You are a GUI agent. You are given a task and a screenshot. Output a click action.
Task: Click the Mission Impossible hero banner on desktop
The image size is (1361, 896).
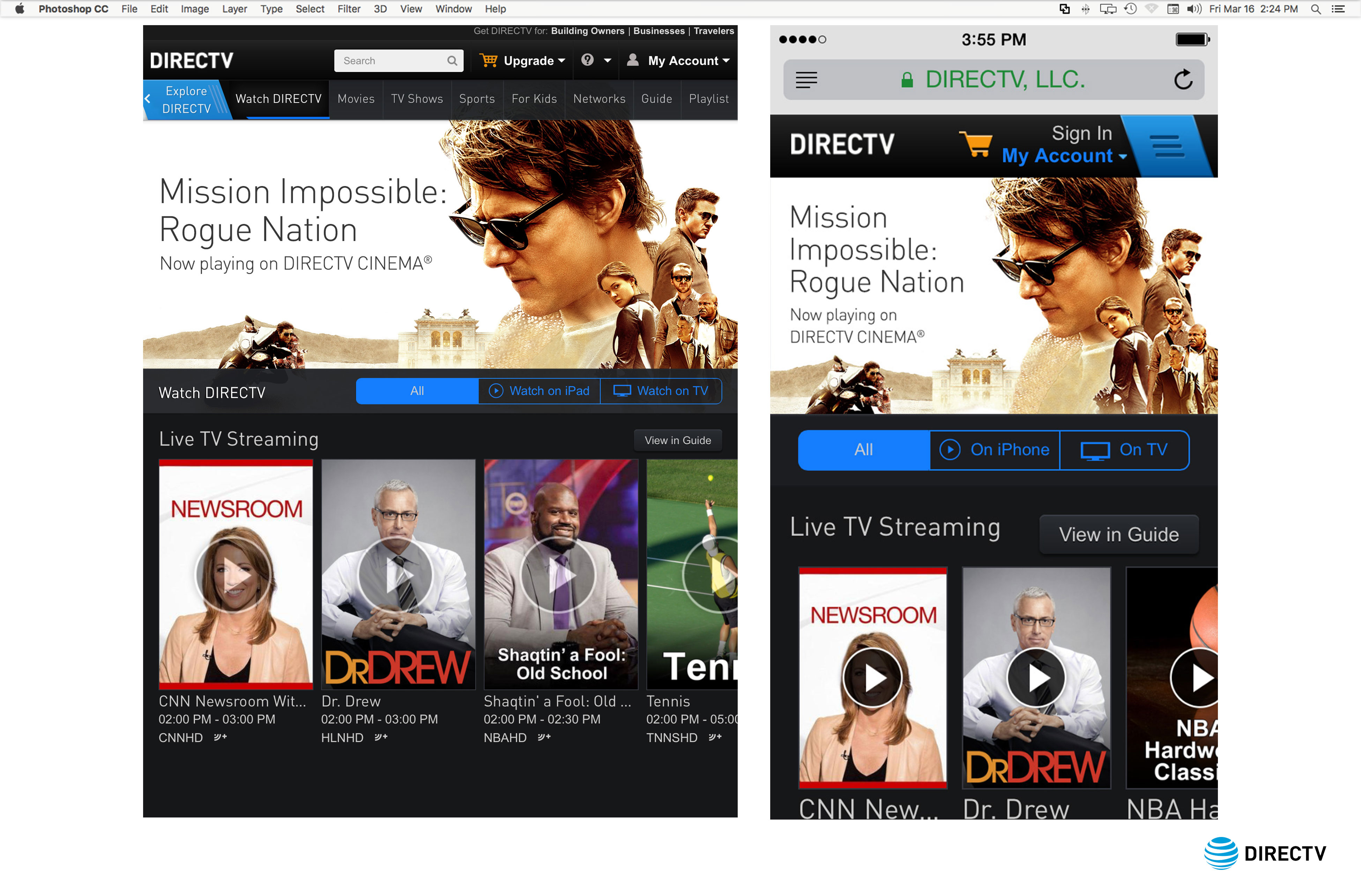click(x=440, y=244)
